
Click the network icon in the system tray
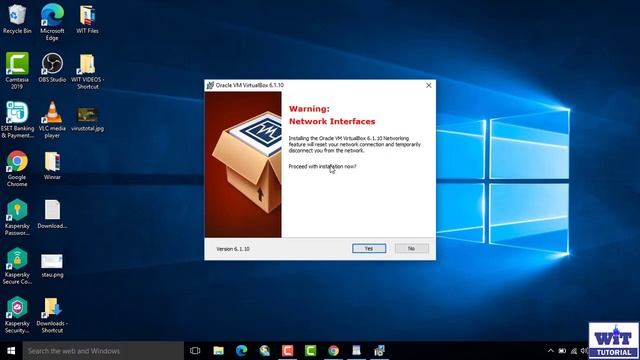coord(574,351)
